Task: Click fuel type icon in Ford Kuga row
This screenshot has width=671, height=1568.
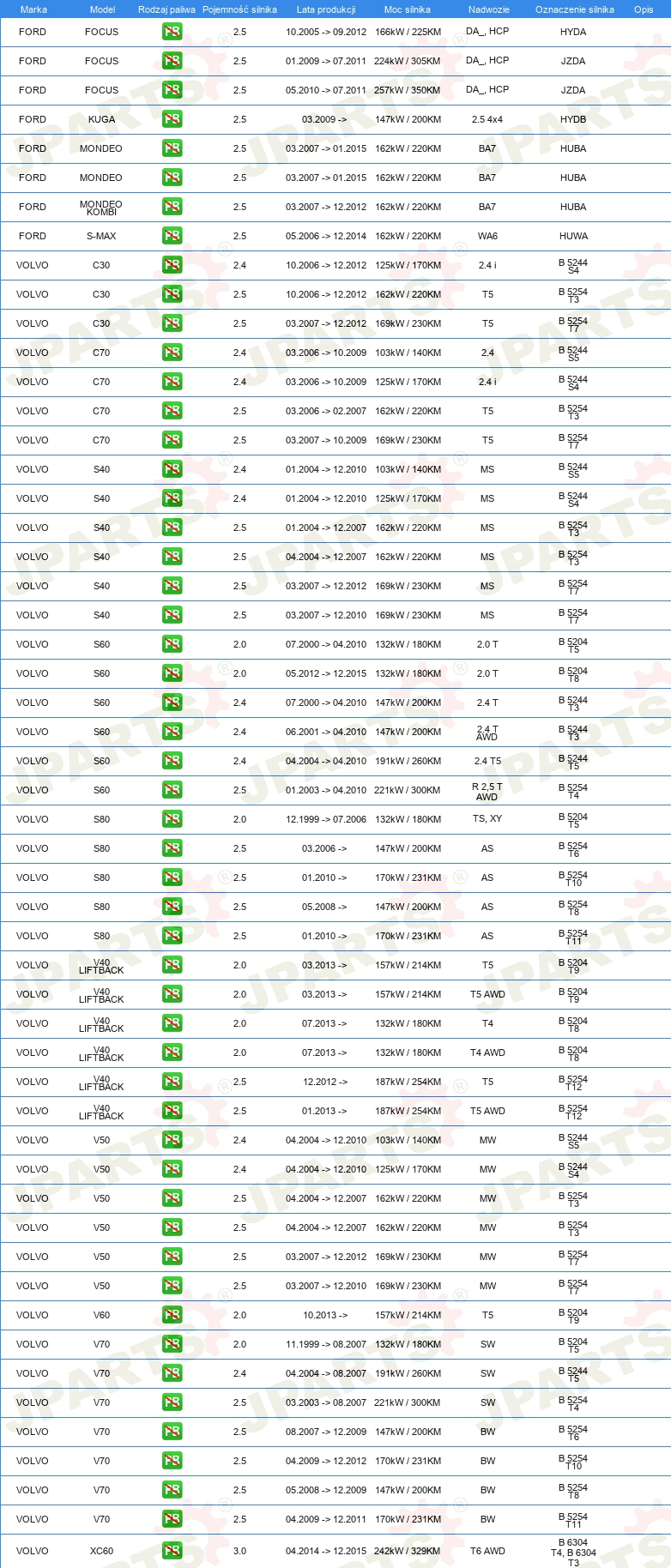Action: coord(172,119)
